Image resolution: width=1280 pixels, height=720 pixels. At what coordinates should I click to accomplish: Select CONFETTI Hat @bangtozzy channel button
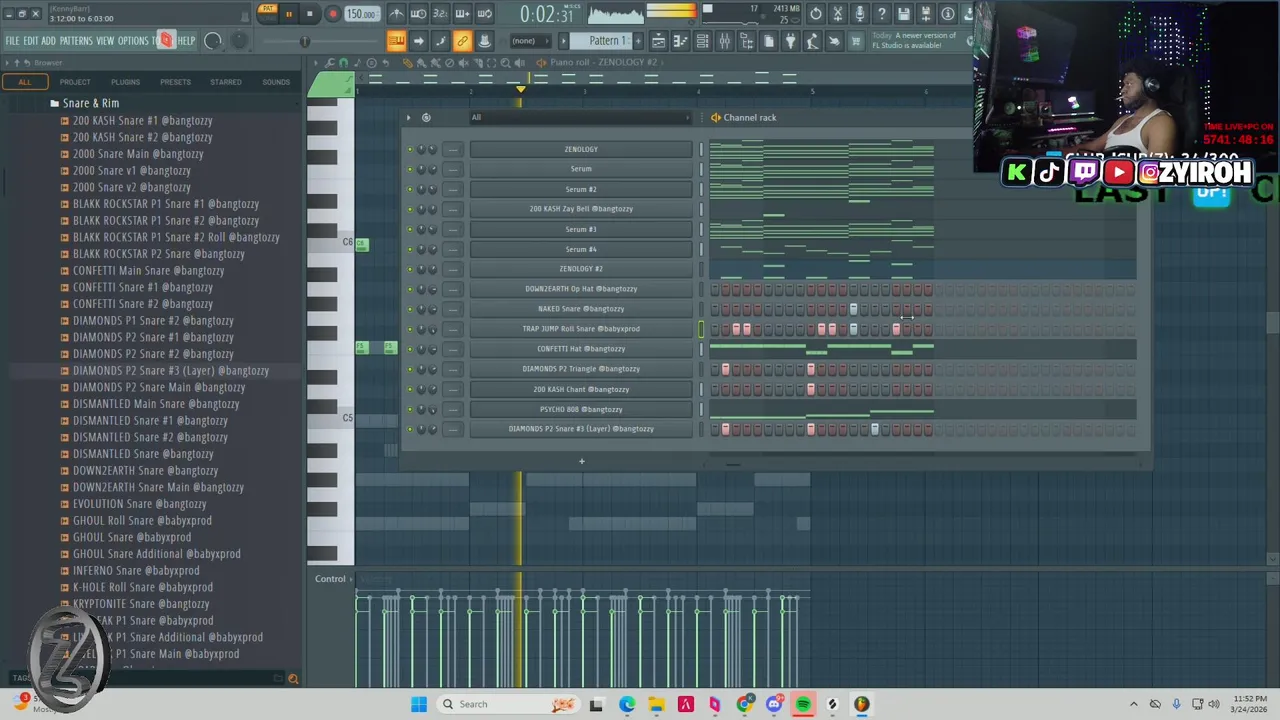(x=581, y=349)
